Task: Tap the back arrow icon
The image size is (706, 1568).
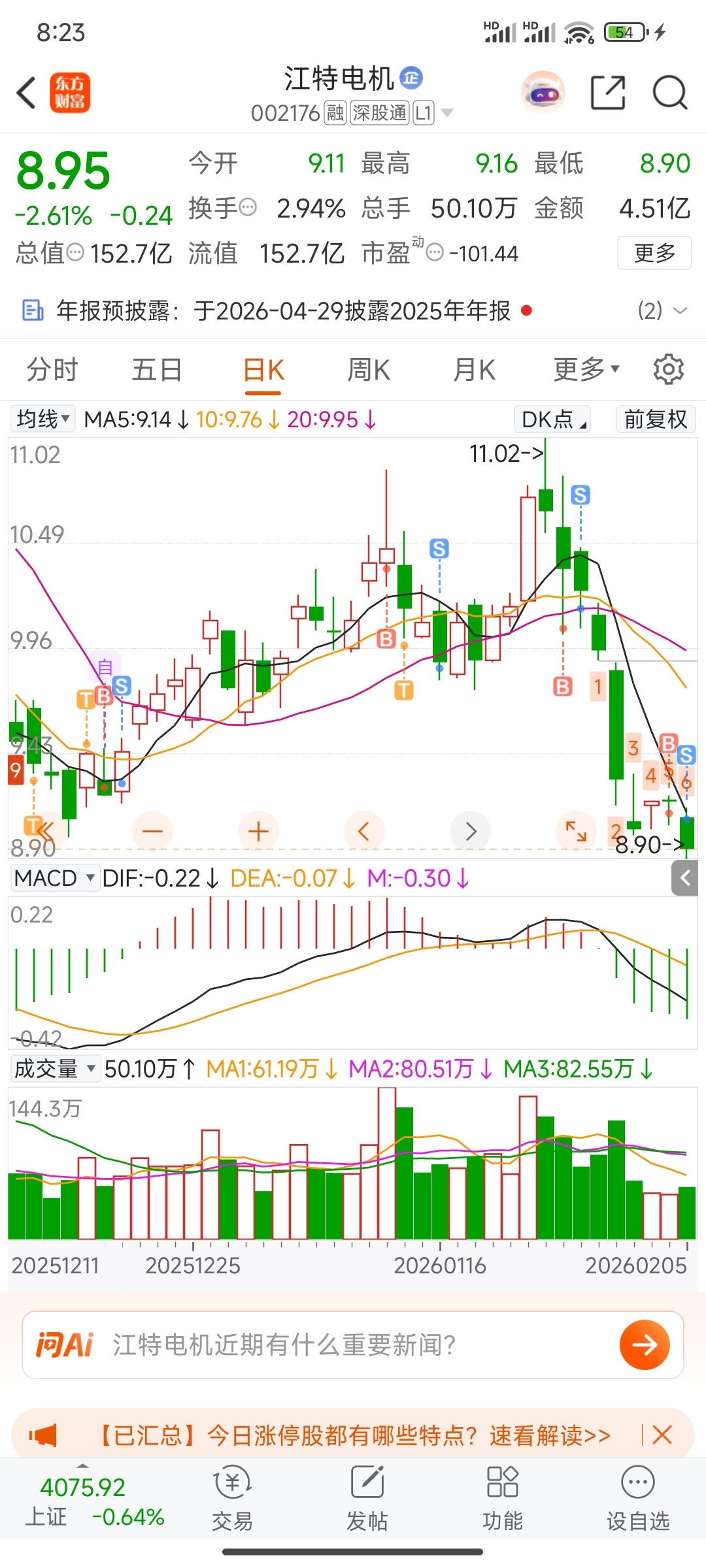Action: [26, 92]
